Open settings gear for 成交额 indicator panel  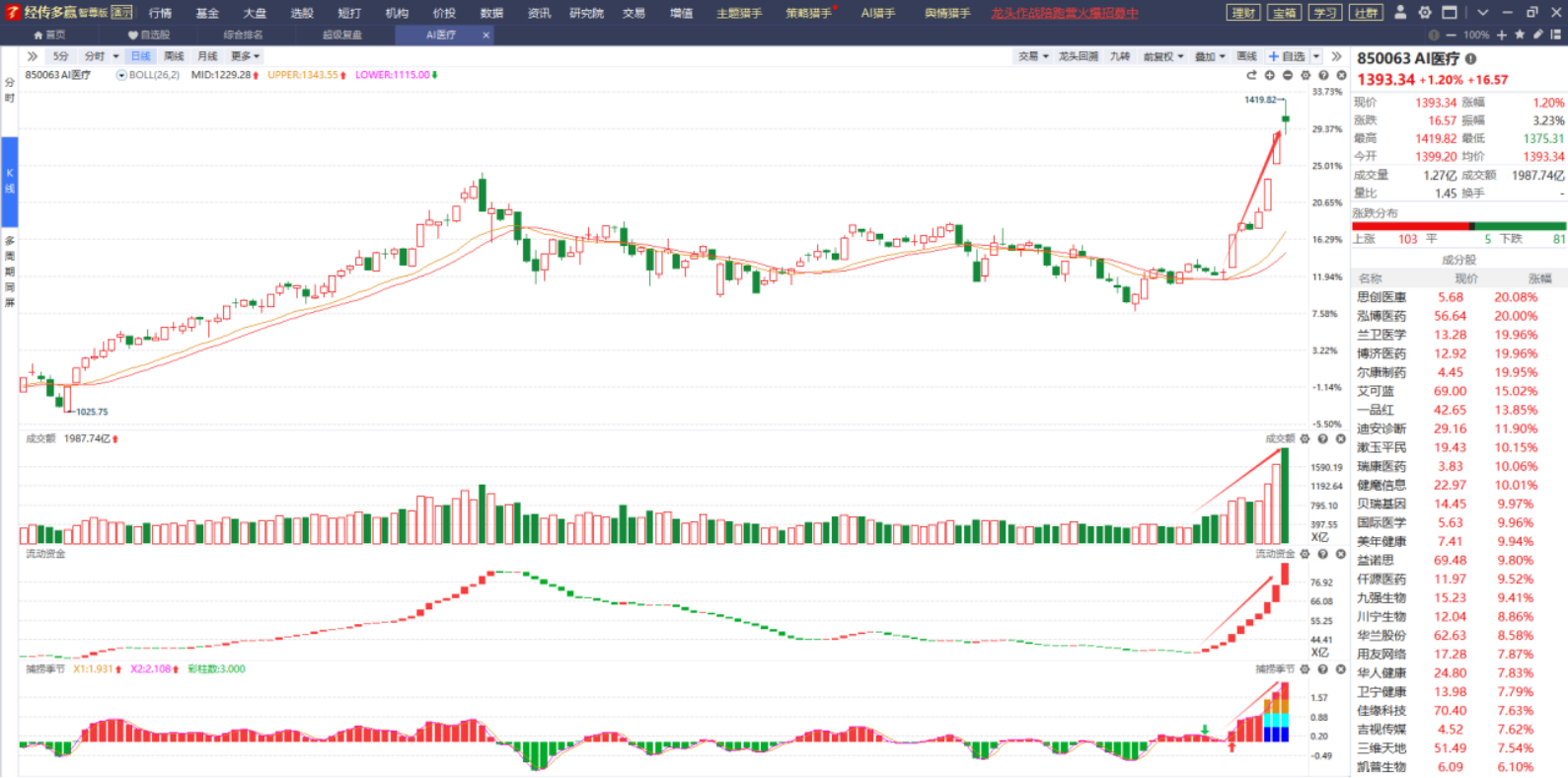[1305, 439]
